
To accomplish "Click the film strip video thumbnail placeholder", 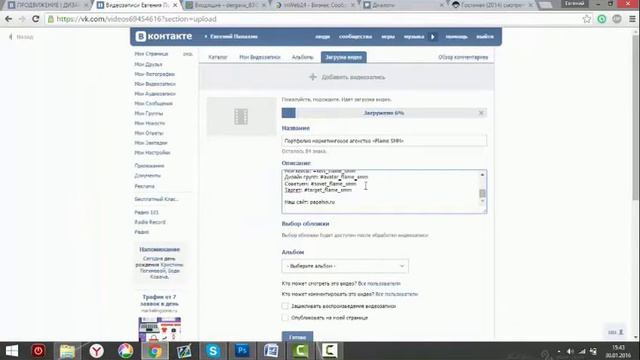I will 241,116.
